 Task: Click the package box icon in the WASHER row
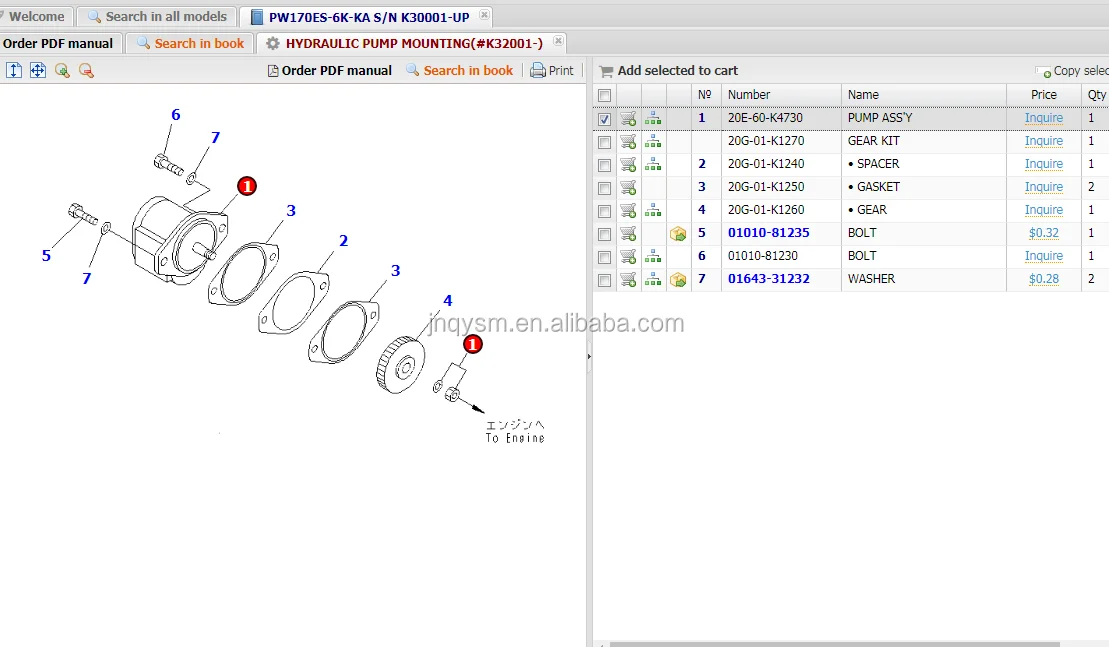[678, 280]
